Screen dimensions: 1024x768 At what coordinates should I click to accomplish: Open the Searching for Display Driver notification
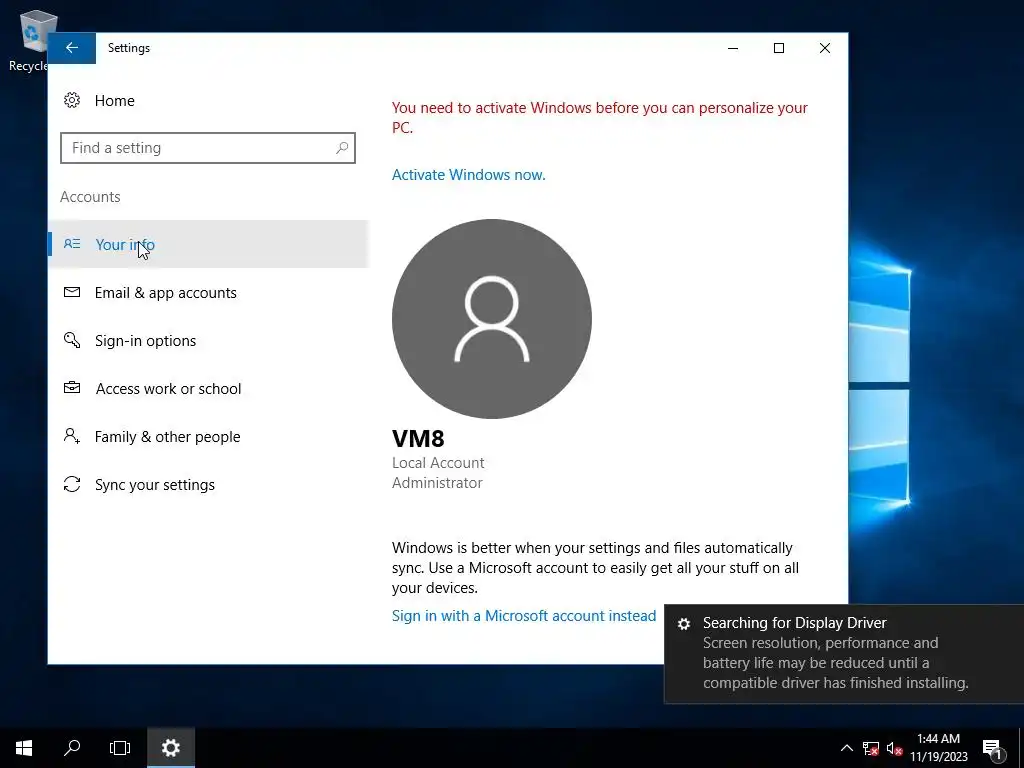pos(844,654)
